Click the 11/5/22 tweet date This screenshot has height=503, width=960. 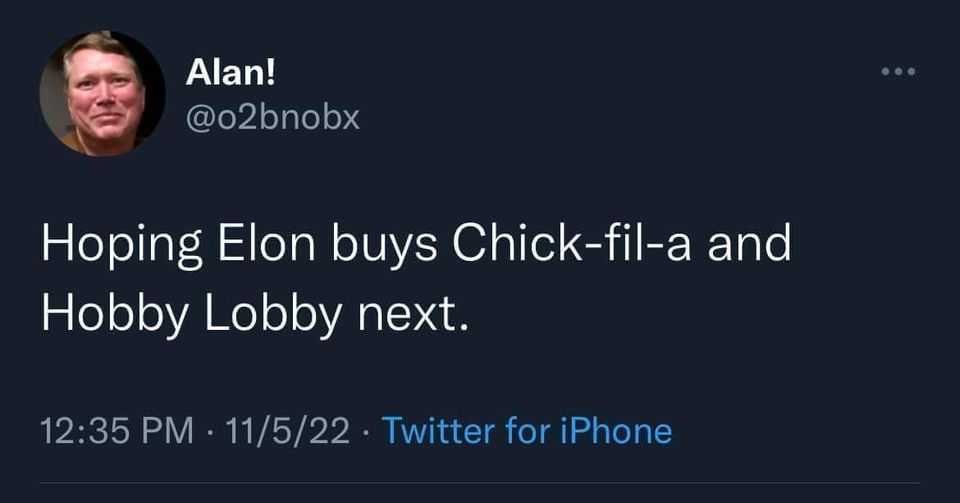coord(288,431)
